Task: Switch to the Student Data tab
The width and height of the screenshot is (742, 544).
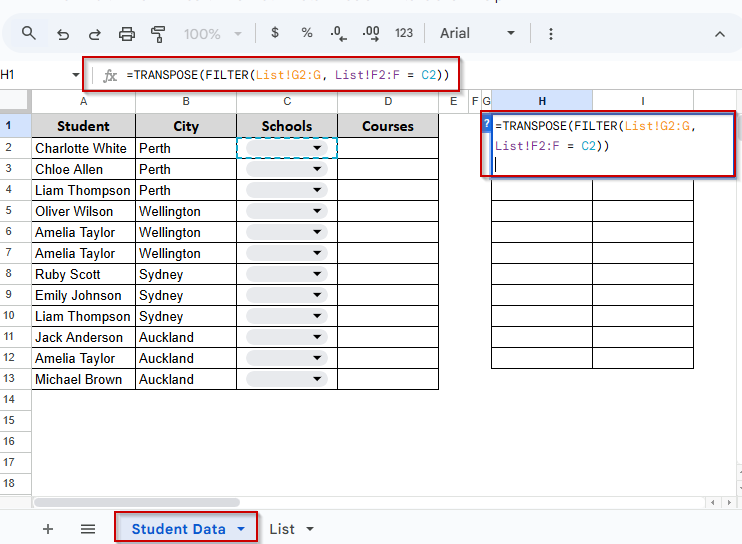Action: 178,529
